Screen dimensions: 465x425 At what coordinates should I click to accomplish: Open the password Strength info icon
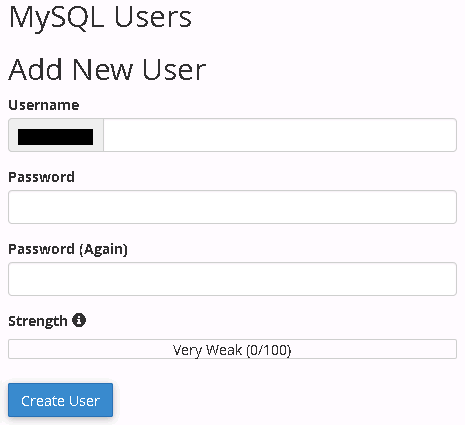(x=79, y=320)
